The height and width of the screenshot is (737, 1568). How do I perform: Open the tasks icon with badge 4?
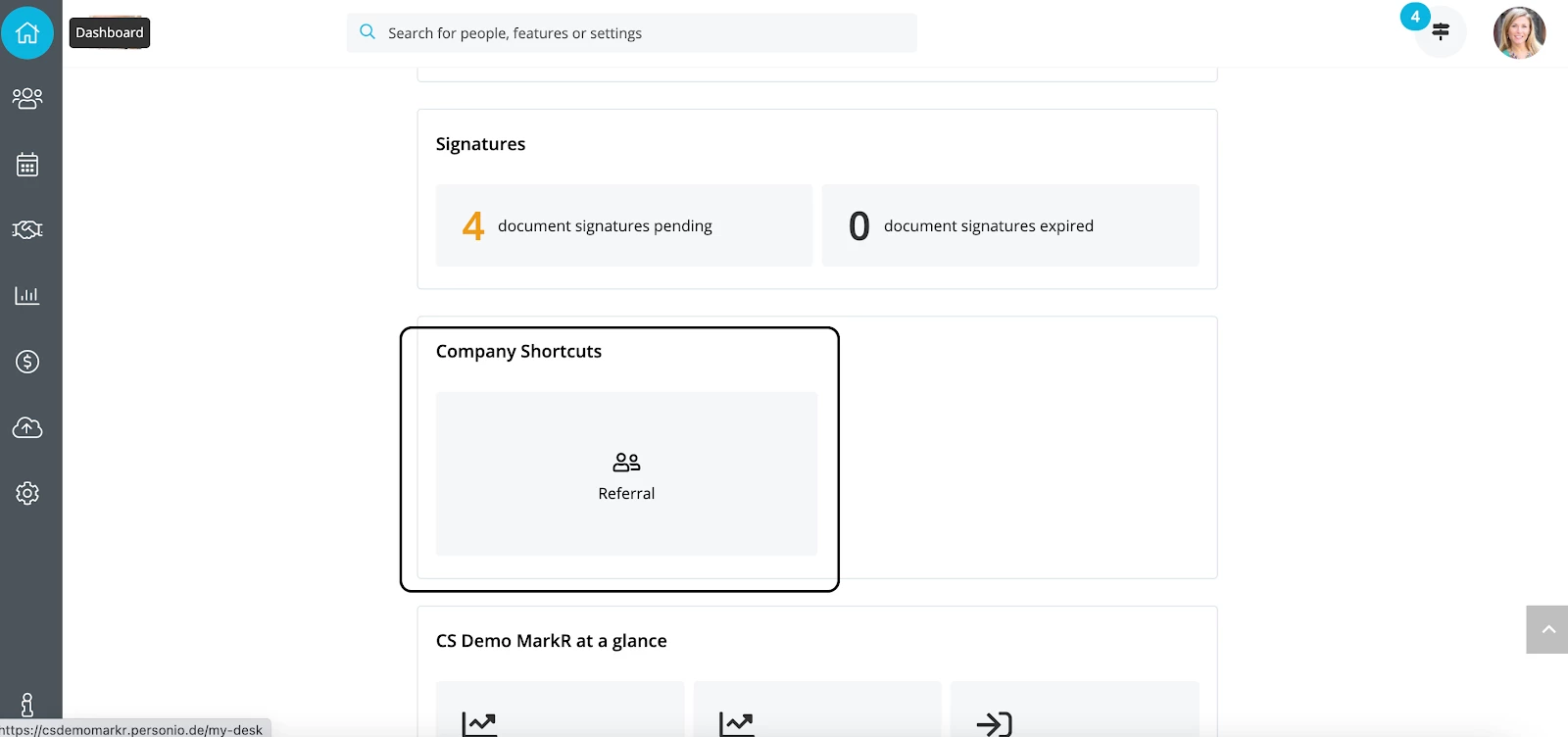point(1440,31)
